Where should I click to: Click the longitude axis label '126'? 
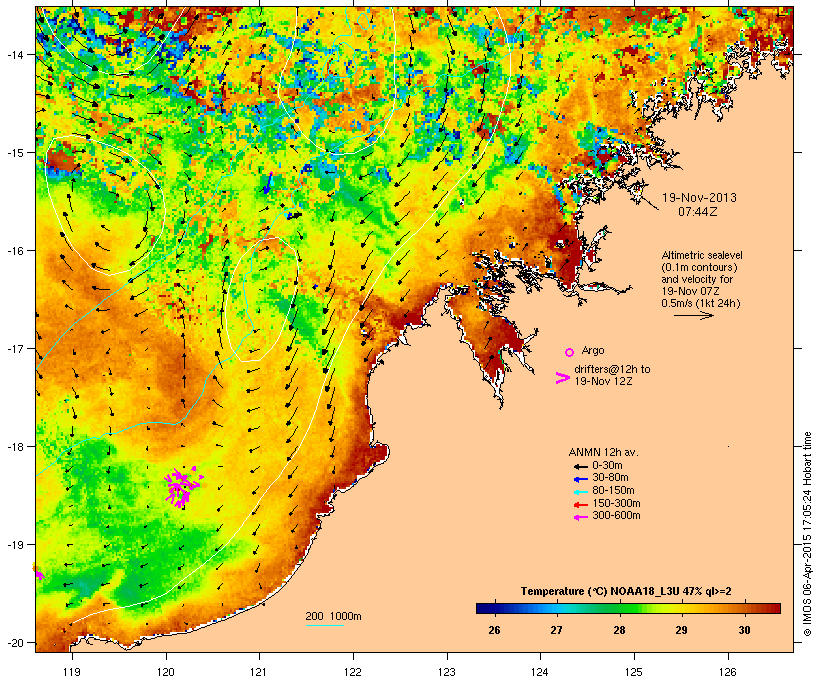point(727,672)
